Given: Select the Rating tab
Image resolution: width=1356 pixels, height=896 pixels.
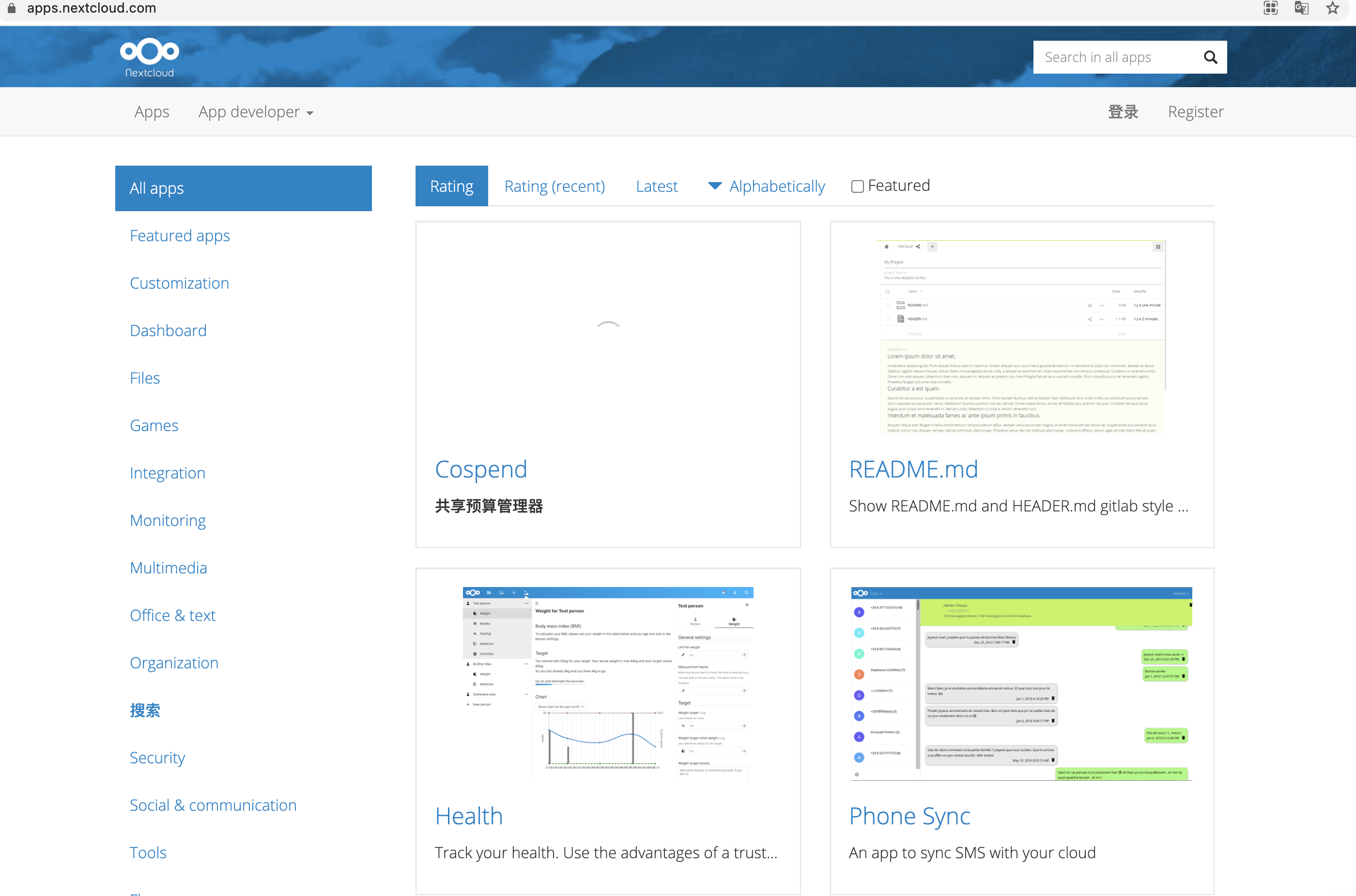Looking at the screenshot, I should [451, 185].
